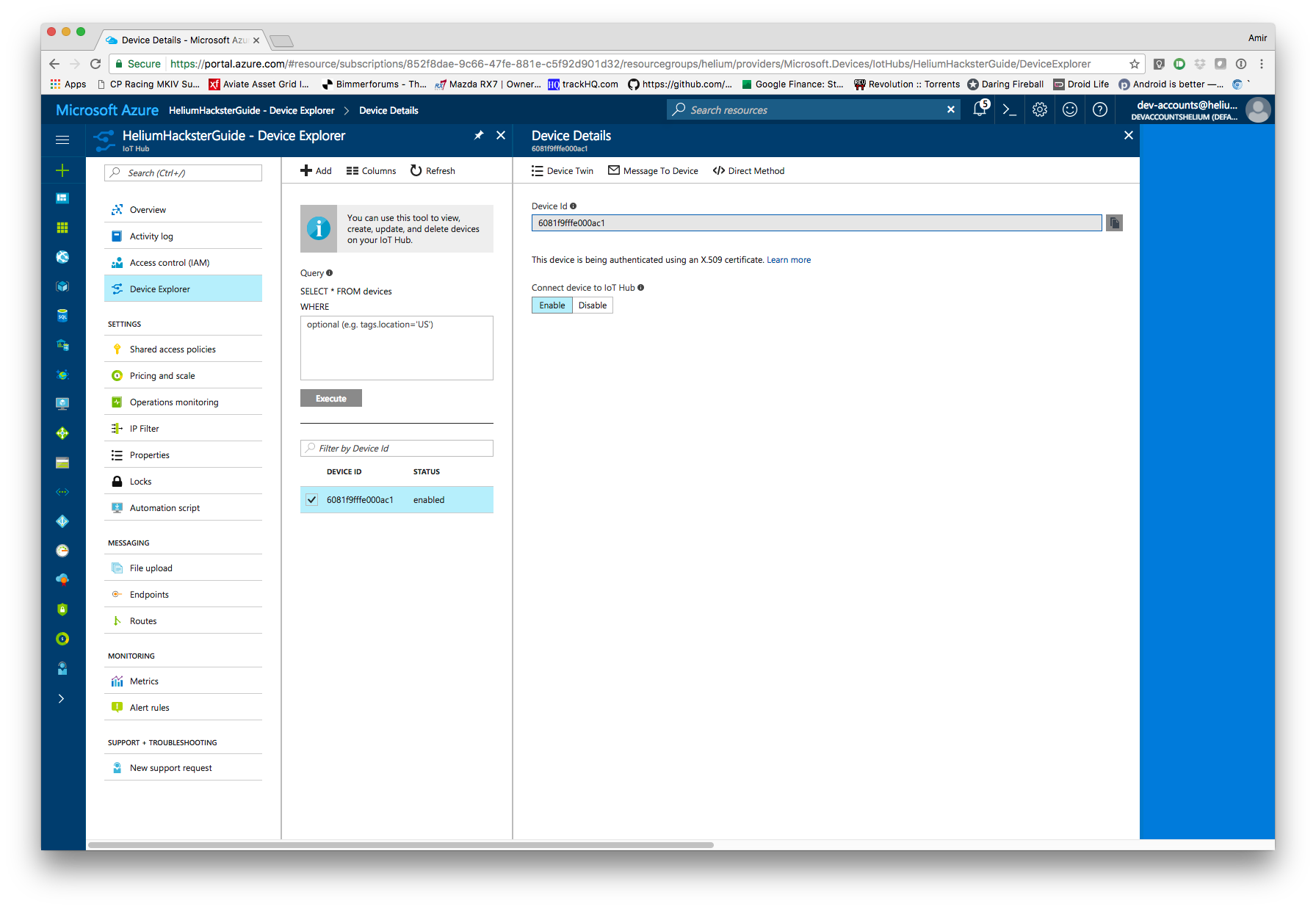The image size is (1316, 909).
Task: Open the Cloud Shell terminal
Action: coord(1009,109)
